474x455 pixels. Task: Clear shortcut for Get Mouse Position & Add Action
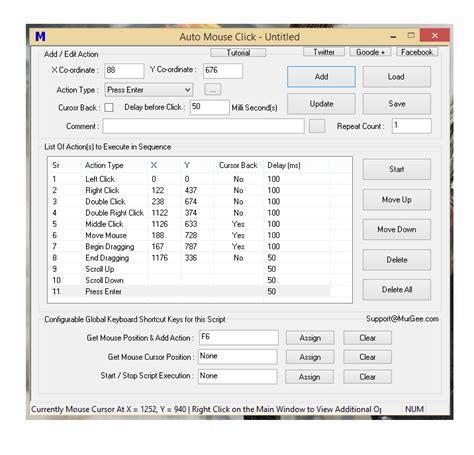click(x=367, y=338)
